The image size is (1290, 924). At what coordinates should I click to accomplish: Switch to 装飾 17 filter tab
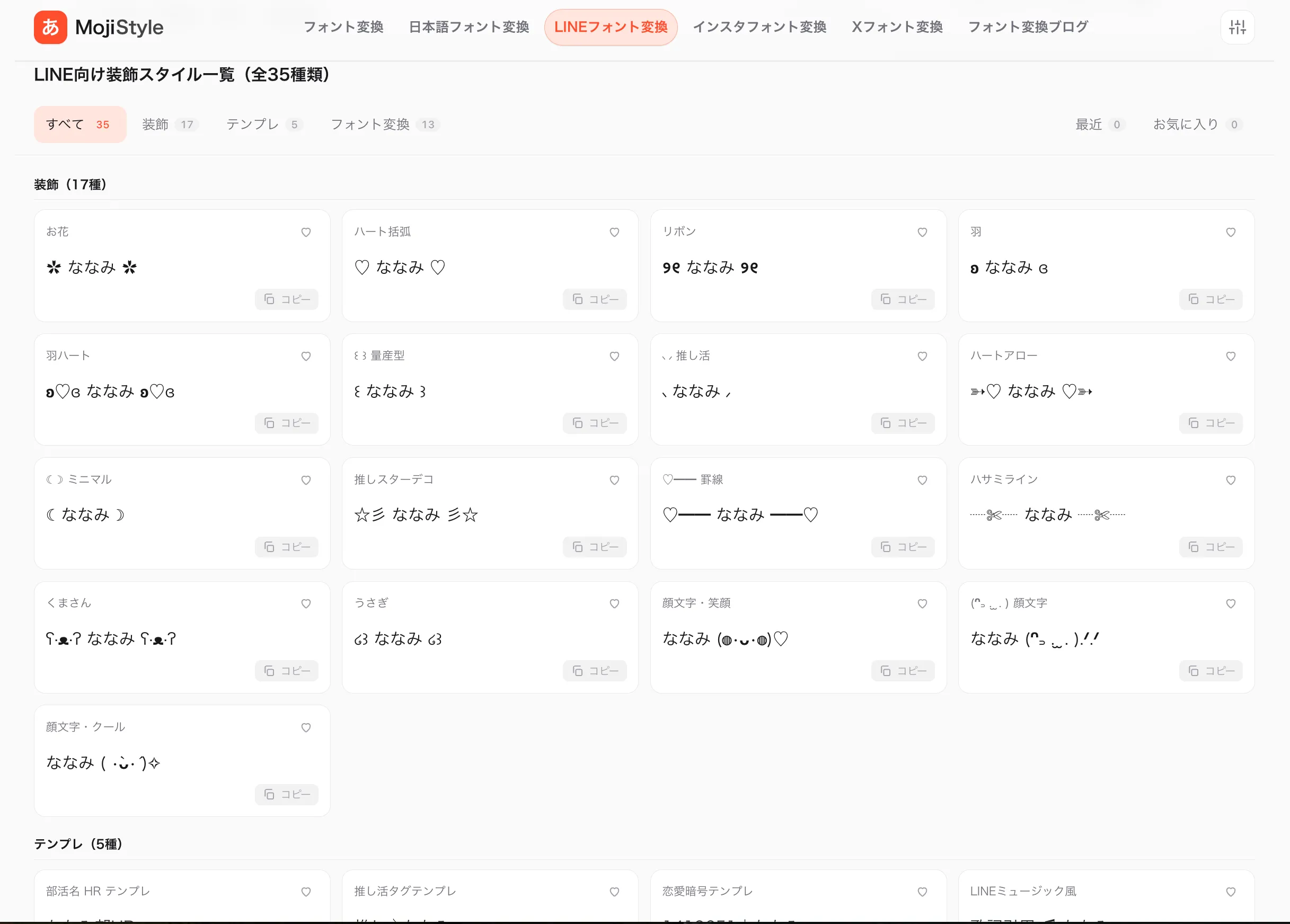point(170,125)
